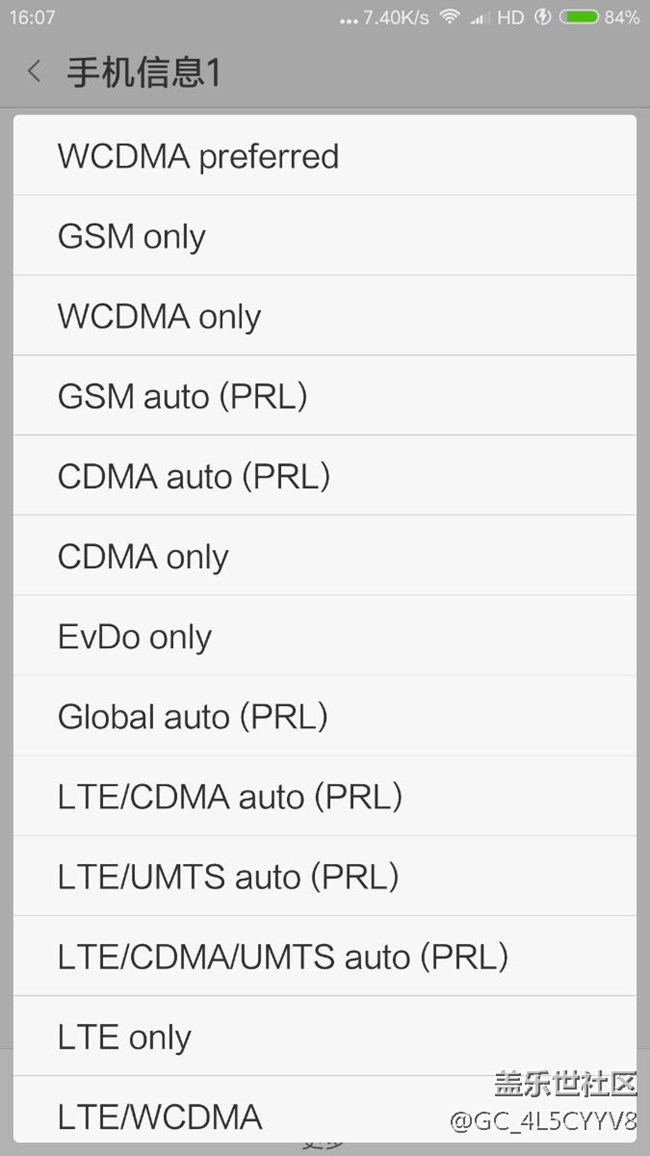Tap the charging bolt status icon

(543, 17)
